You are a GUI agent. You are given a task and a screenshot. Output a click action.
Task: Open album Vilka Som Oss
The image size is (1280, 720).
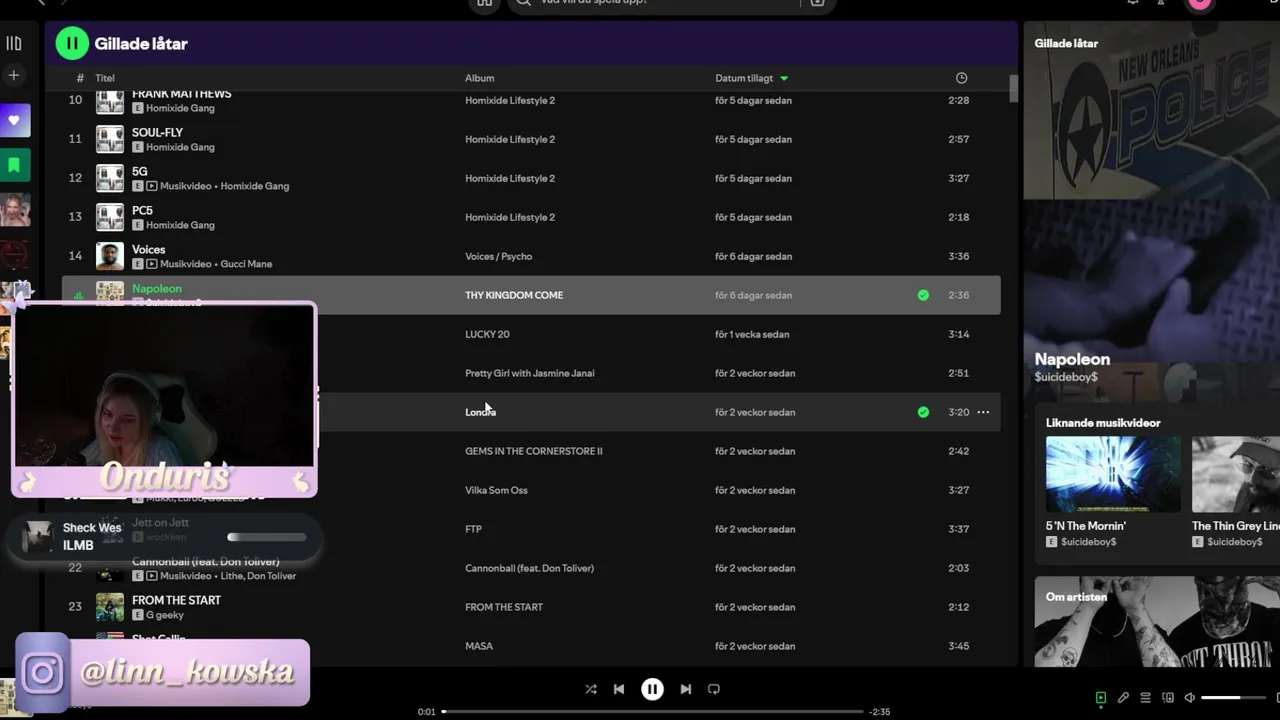tap(496, 490)
